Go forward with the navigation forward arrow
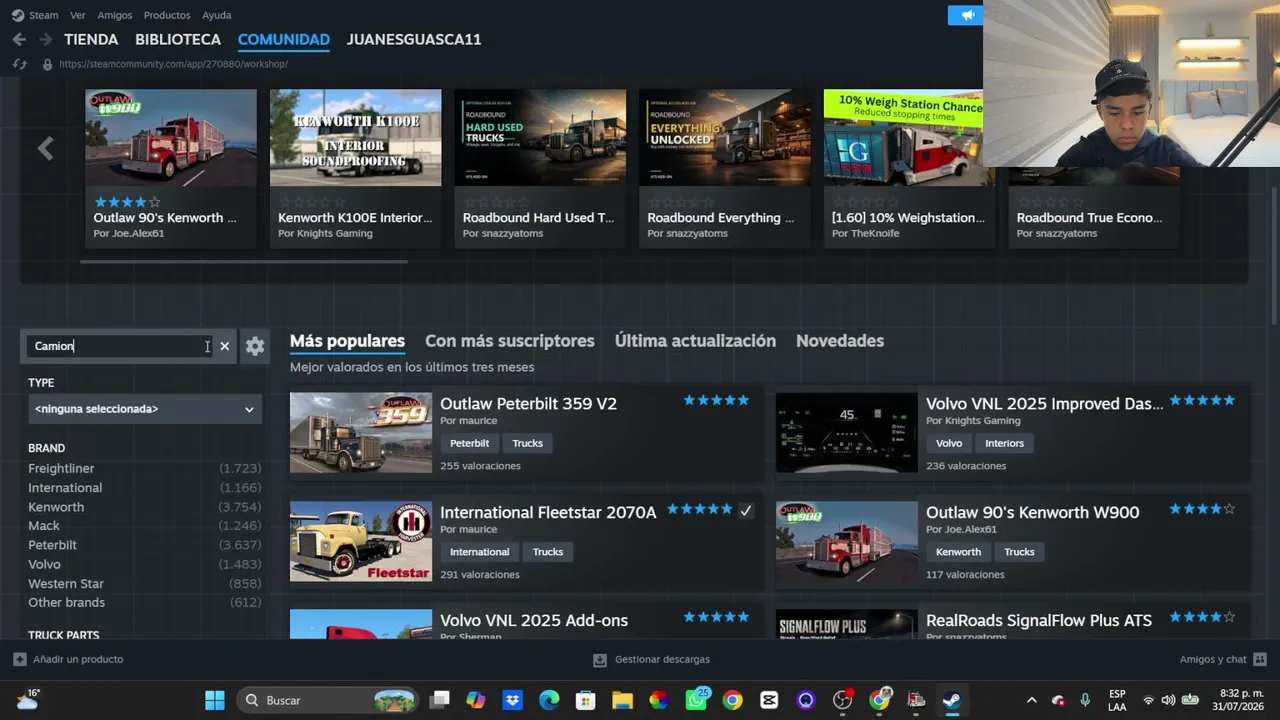1280x720 pixels. (45, 39)
